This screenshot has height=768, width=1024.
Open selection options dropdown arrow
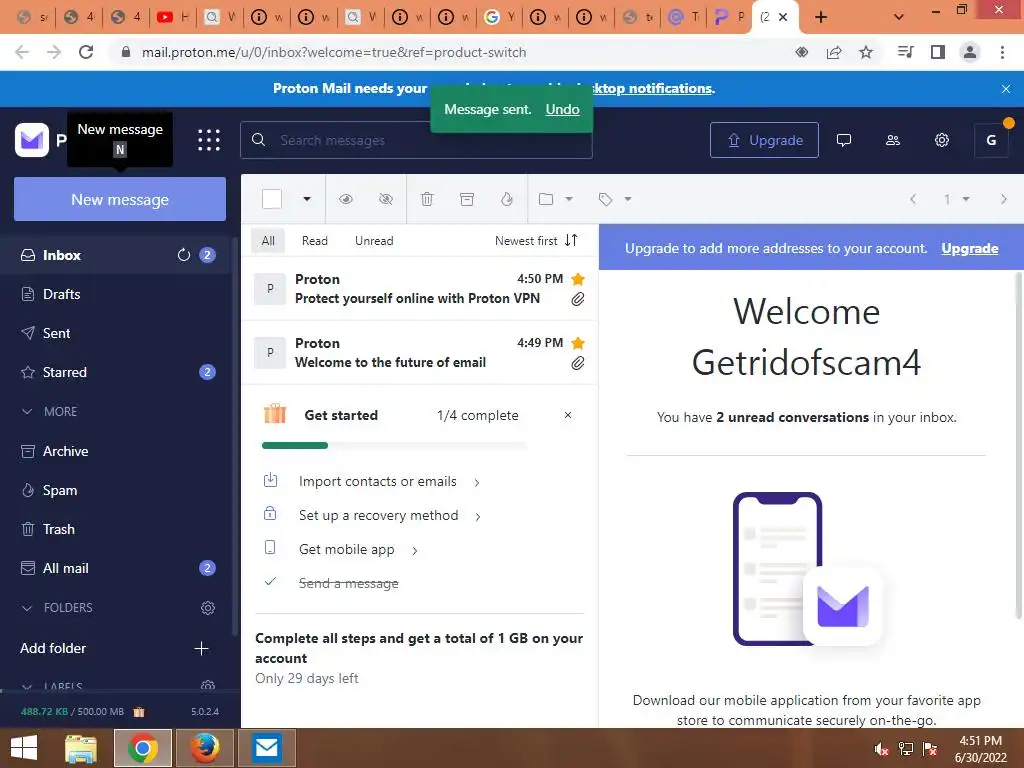pyautogui.click(x=307, y=199)
